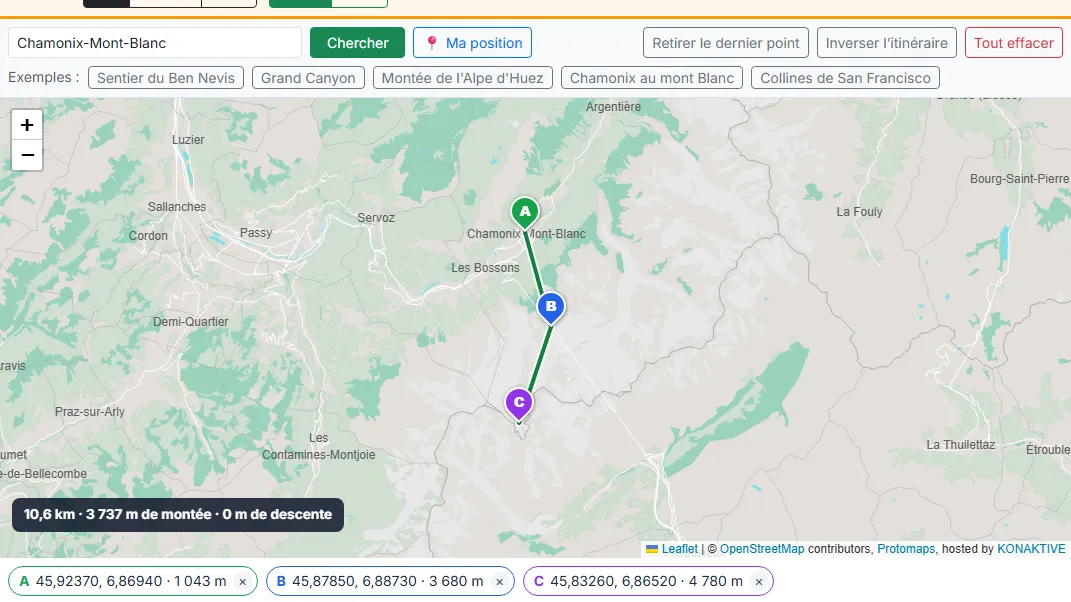The image size is (1071, 602).
Task: Load the Montée de l'Alpe d'Huez example
Action: [x=462, y=78]
